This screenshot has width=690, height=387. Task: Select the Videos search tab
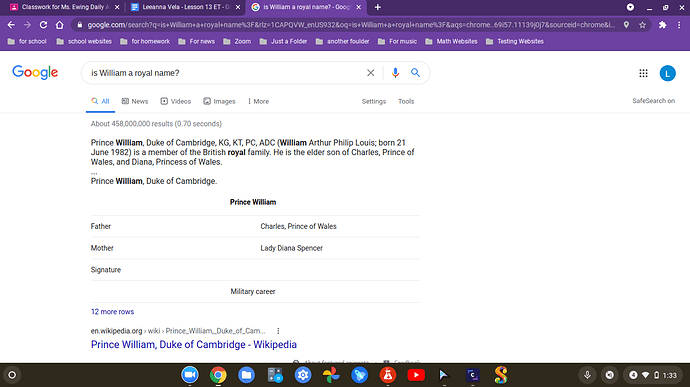click(176, 101)
